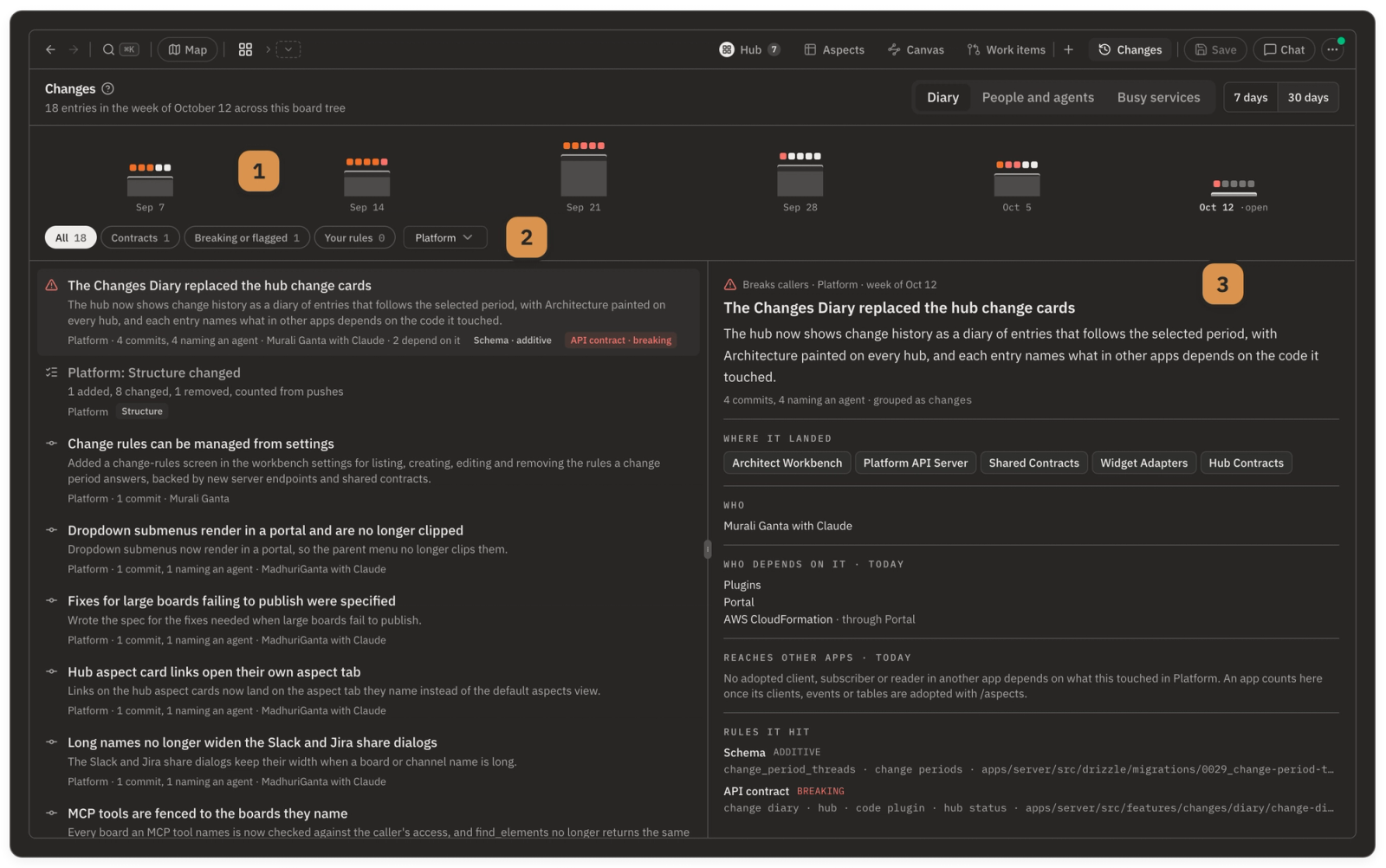Switch to the Work items tab

click(x=1006, y=49)
